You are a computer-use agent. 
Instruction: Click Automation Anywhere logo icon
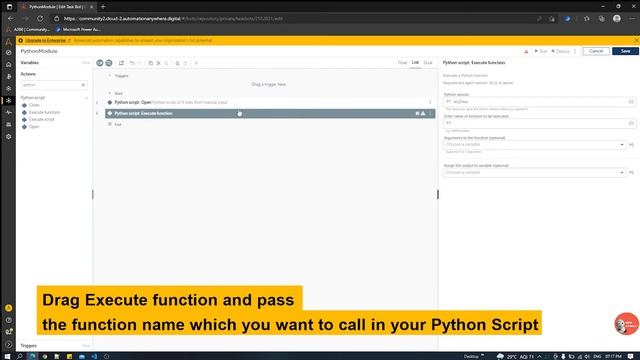tap(9, 41)
